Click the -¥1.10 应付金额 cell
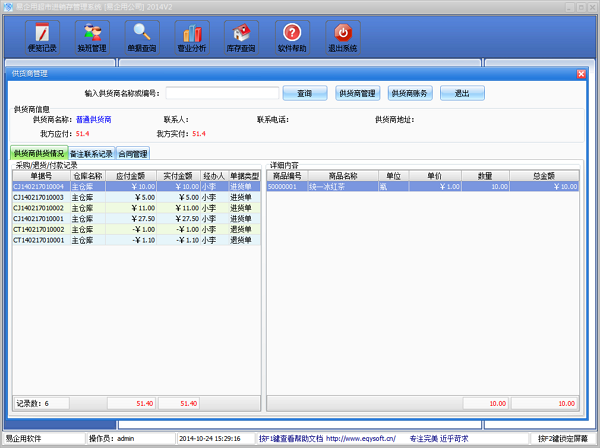Image resolution: width=600 pixels, height=448 pixels. pyautogui.click(x=131, y=240)
